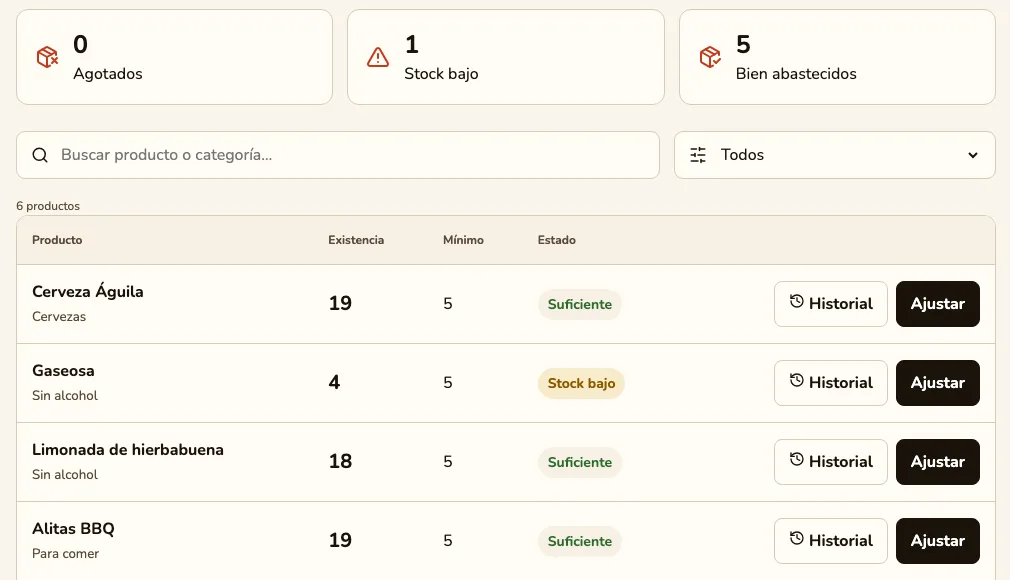Click the Producto column header
This screenshot has height=580, width=1010.
click(57, 240)
